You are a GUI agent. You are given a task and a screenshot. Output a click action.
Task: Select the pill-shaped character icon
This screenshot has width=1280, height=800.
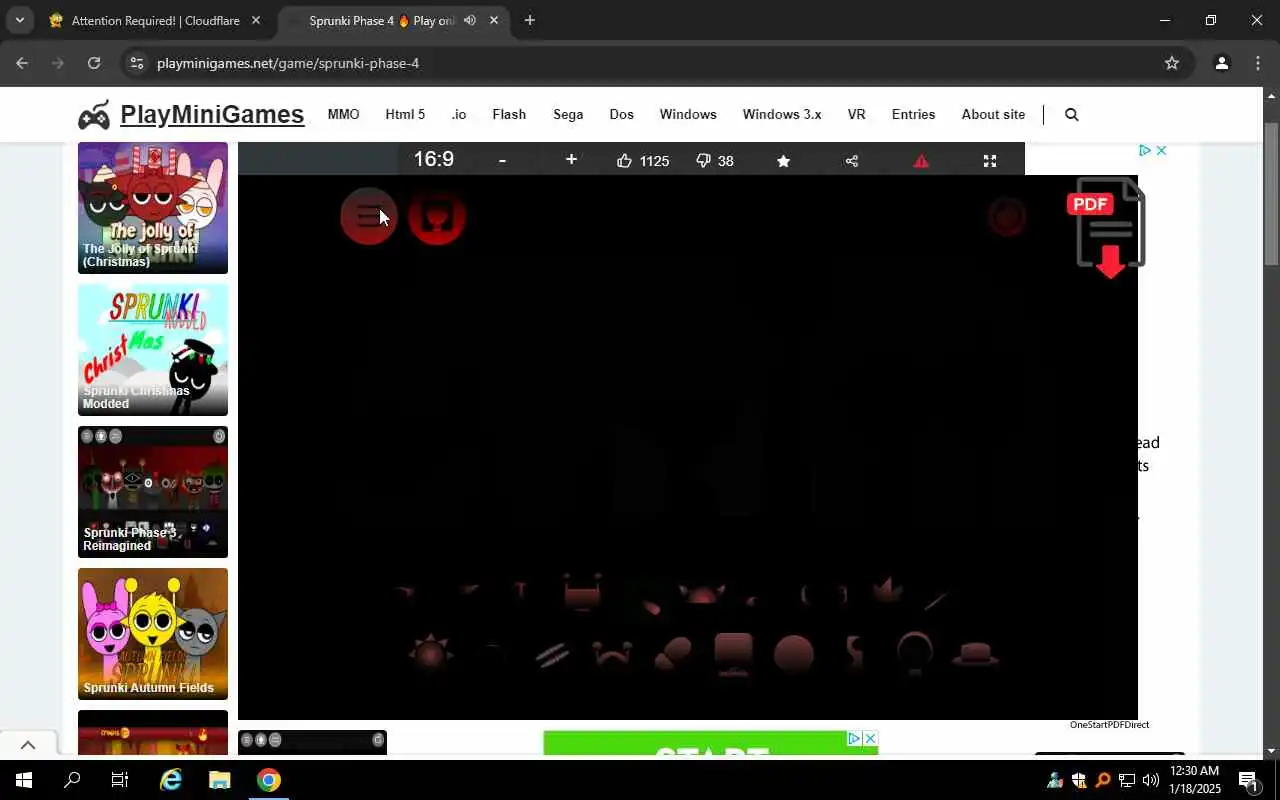[x=672, y=653]
